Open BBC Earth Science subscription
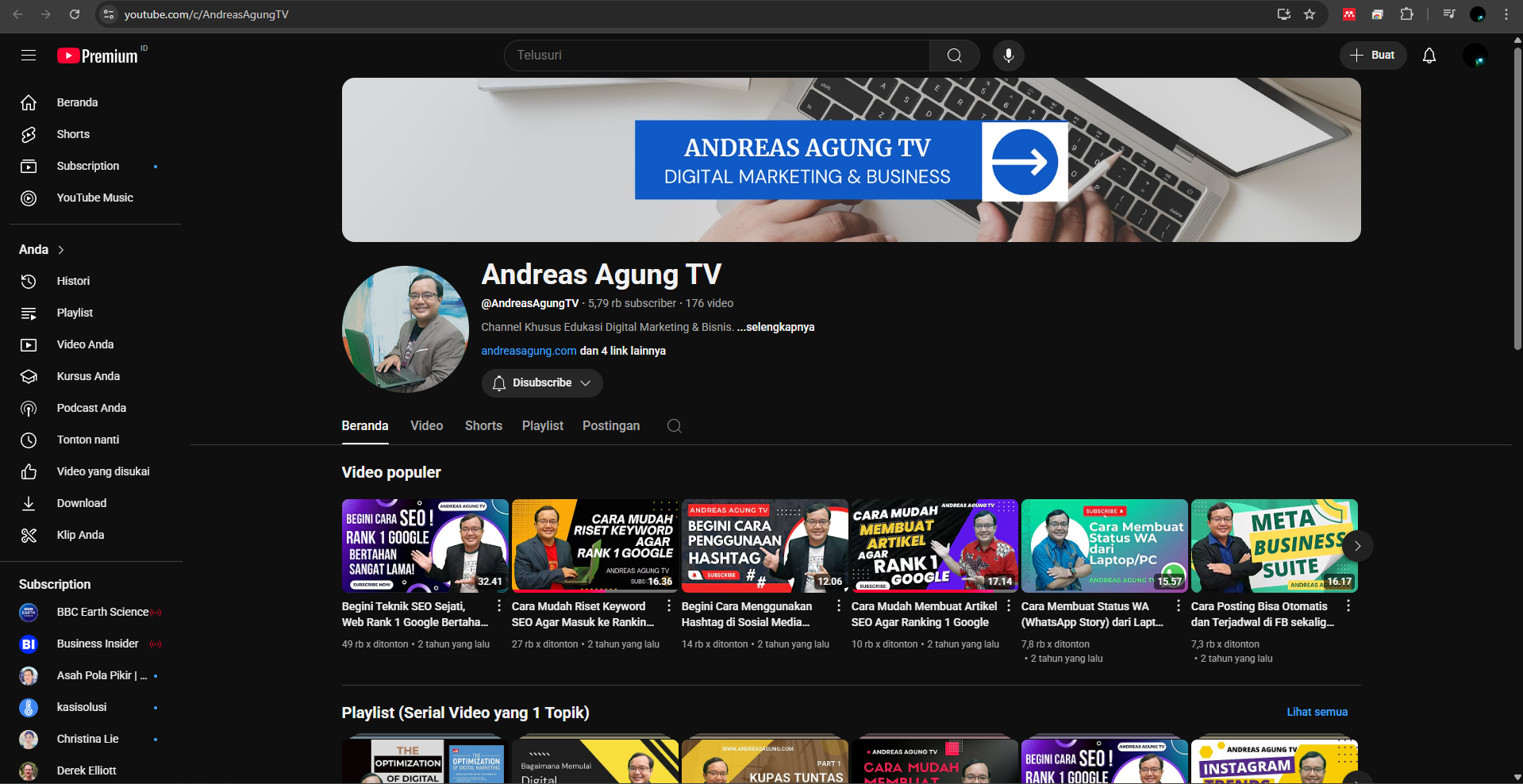 (95, 612)
